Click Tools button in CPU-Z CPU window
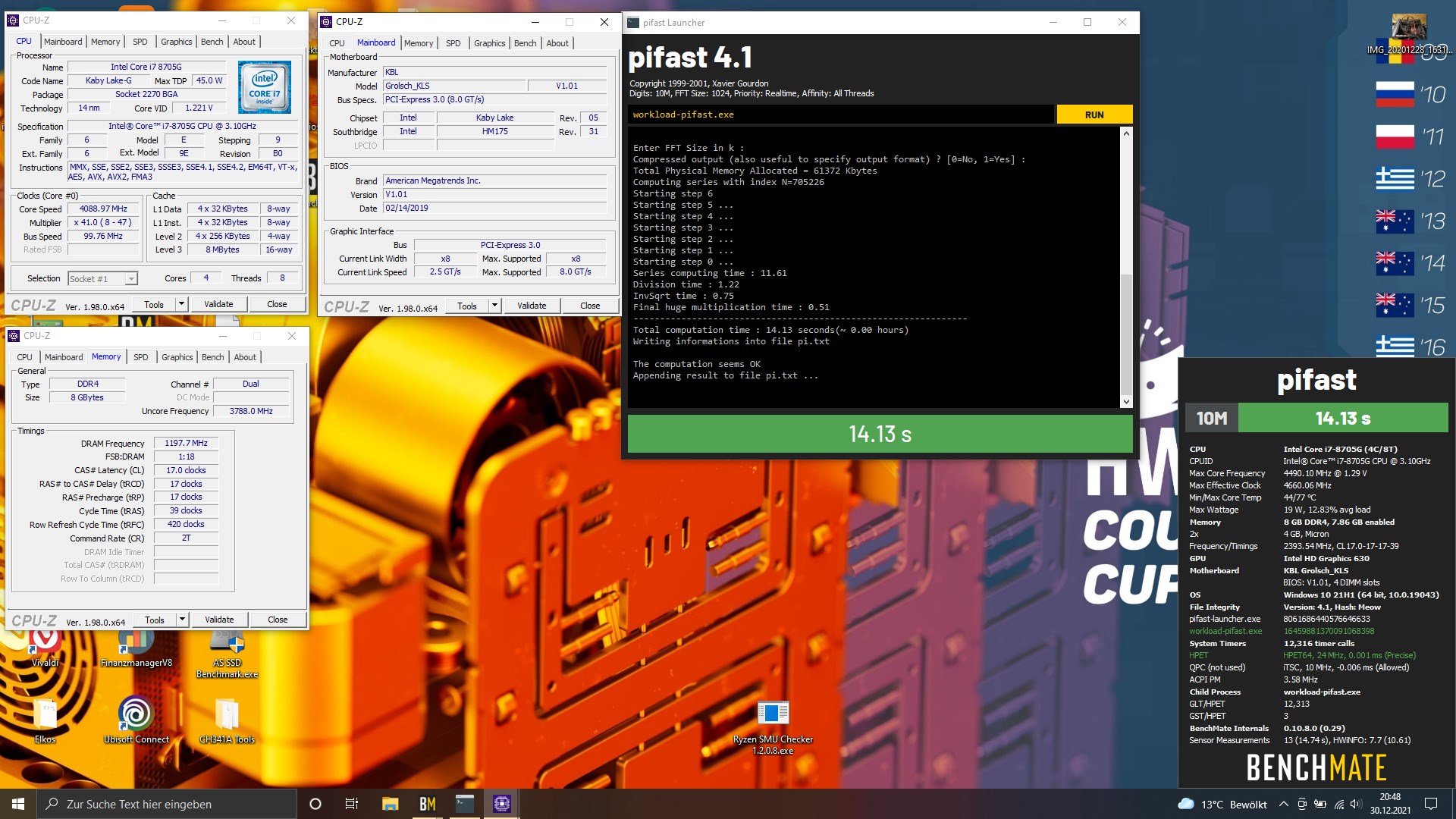1456x819 pixels. tap(154, 304)
